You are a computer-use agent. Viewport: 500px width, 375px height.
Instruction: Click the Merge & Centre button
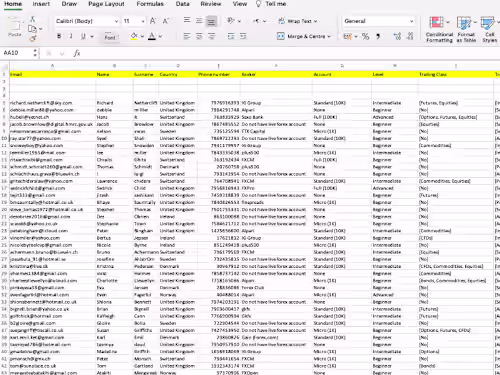pyautogui.click(x=303, y=36)
